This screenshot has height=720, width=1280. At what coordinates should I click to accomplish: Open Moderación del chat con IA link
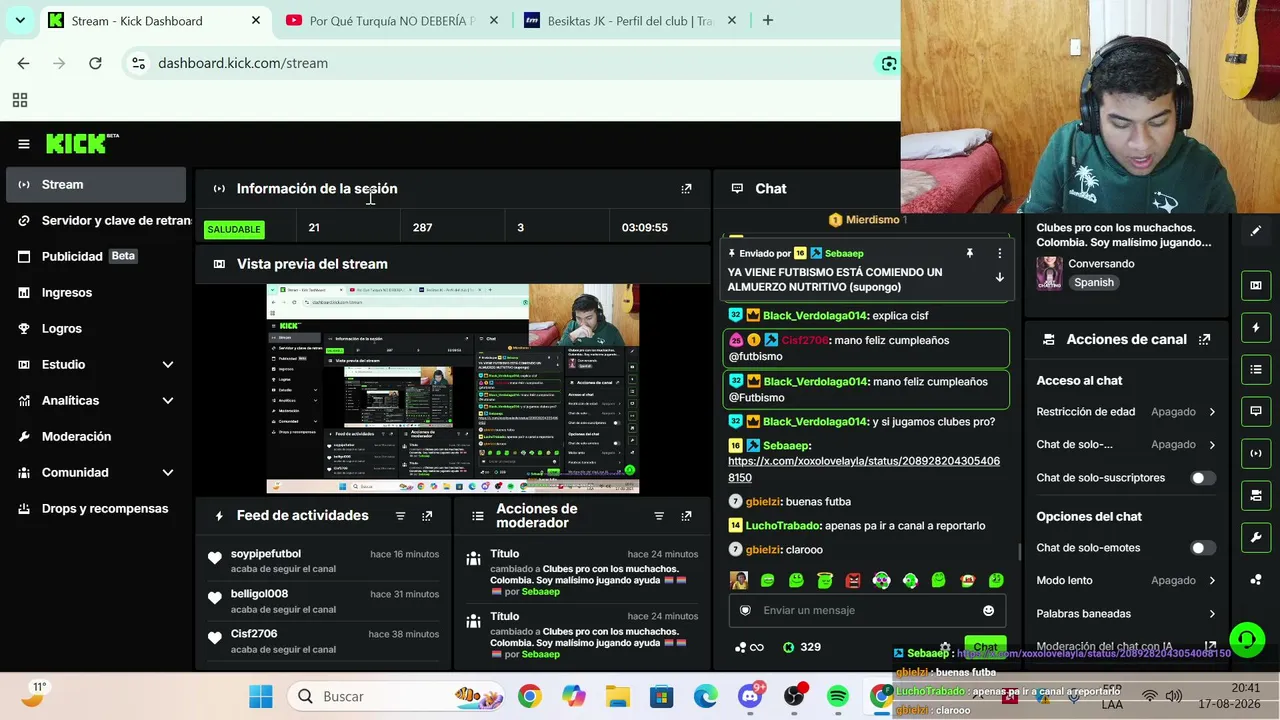pos(1126,647)
